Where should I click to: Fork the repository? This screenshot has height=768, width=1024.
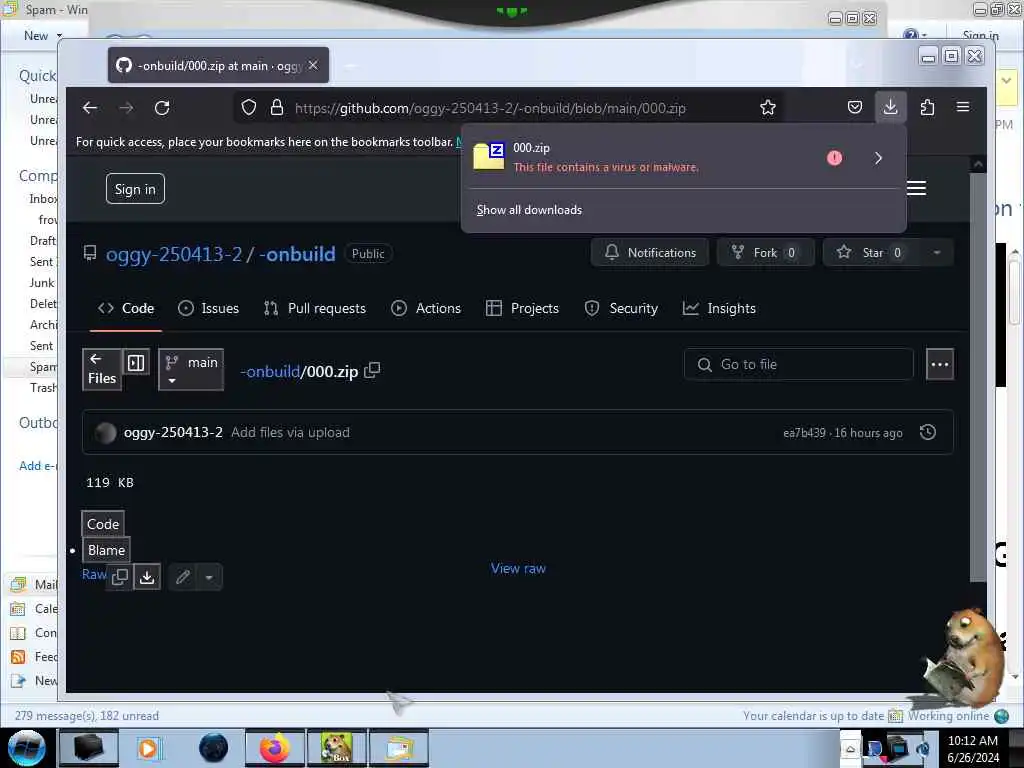(765, 253)
